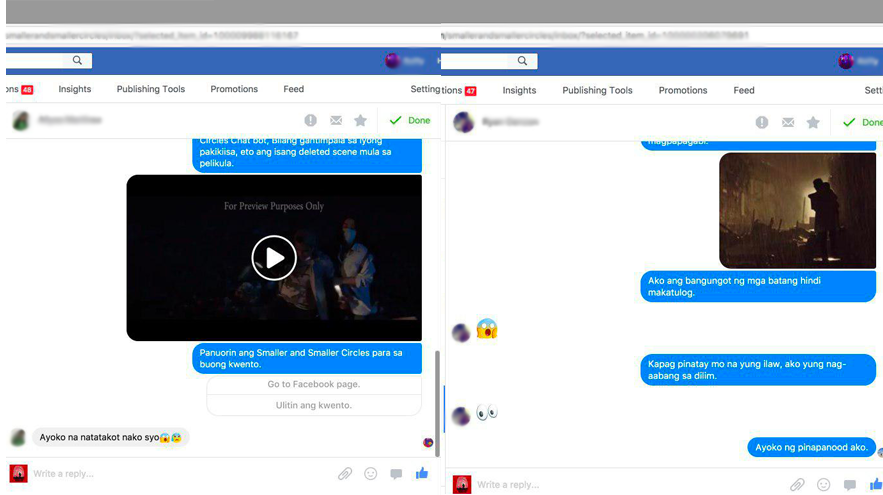Screen dimensions: 883x495
Task: Star the right conversation
Action: point(813,122)
